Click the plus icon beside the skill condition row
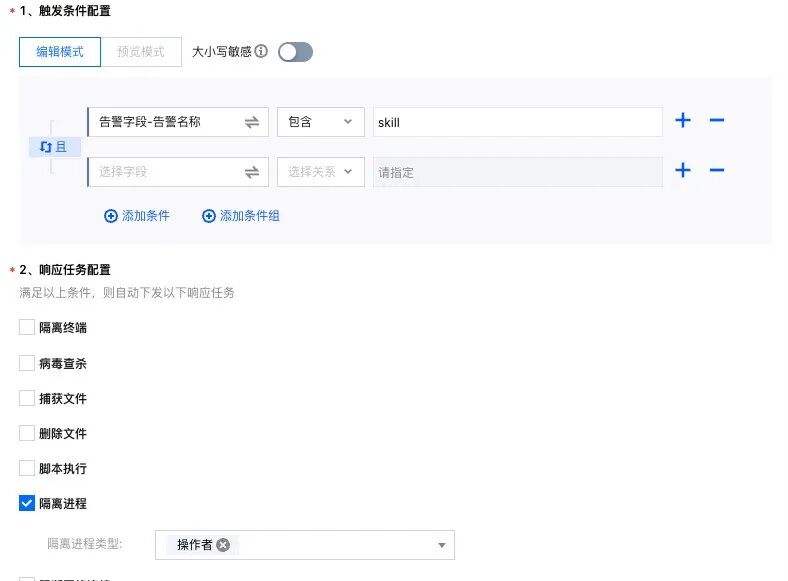 click(682, 120)
